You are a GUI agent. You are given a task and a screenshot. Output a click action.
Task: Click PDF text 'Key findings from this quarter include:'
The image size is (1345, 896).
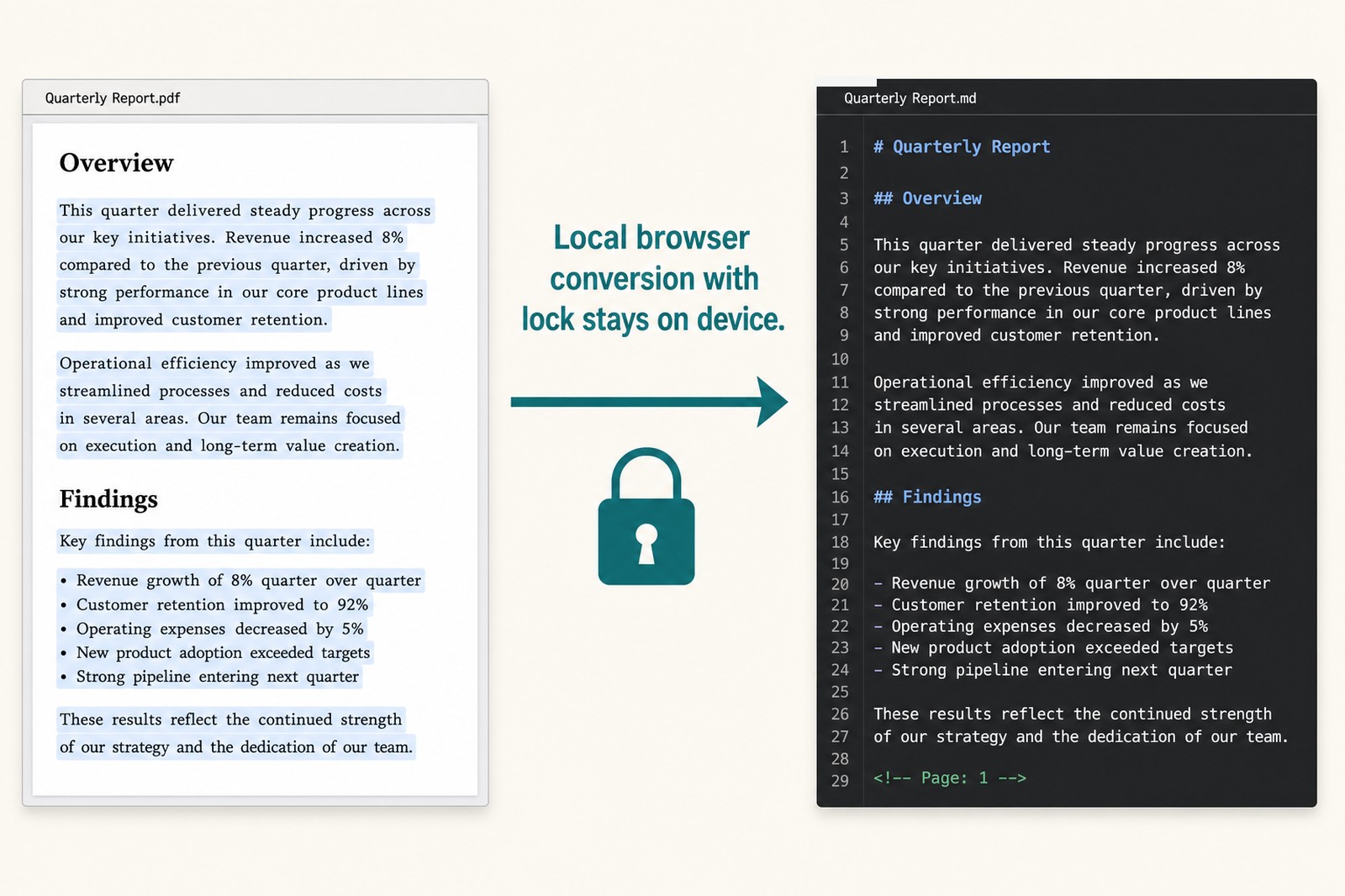click(214, 541)
